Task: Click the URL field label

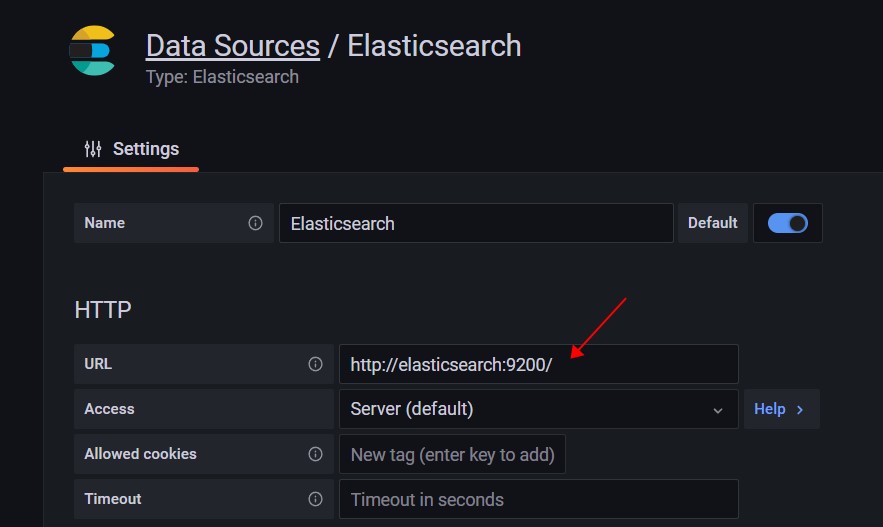Action: [x=98, y=364]
